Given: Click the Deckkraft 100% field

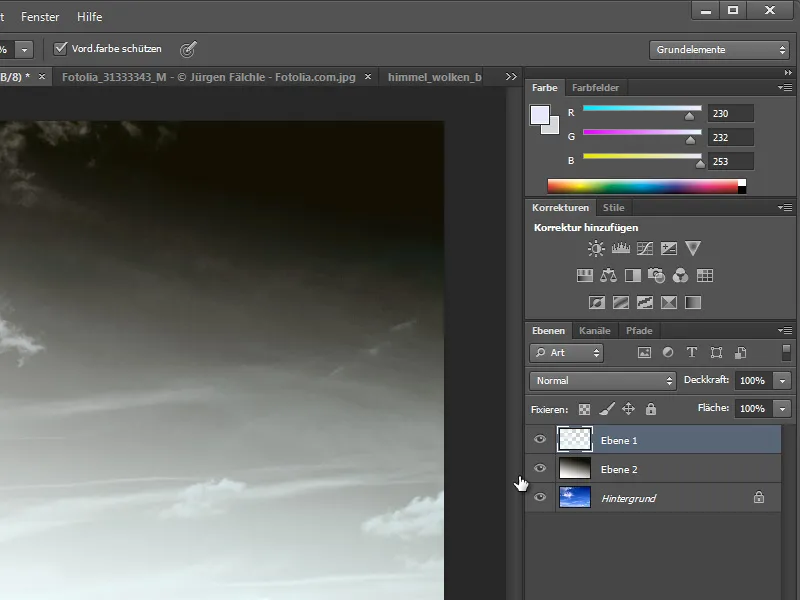Looking at the screenshot, I should pyautogui.click(x=753, y=381).
